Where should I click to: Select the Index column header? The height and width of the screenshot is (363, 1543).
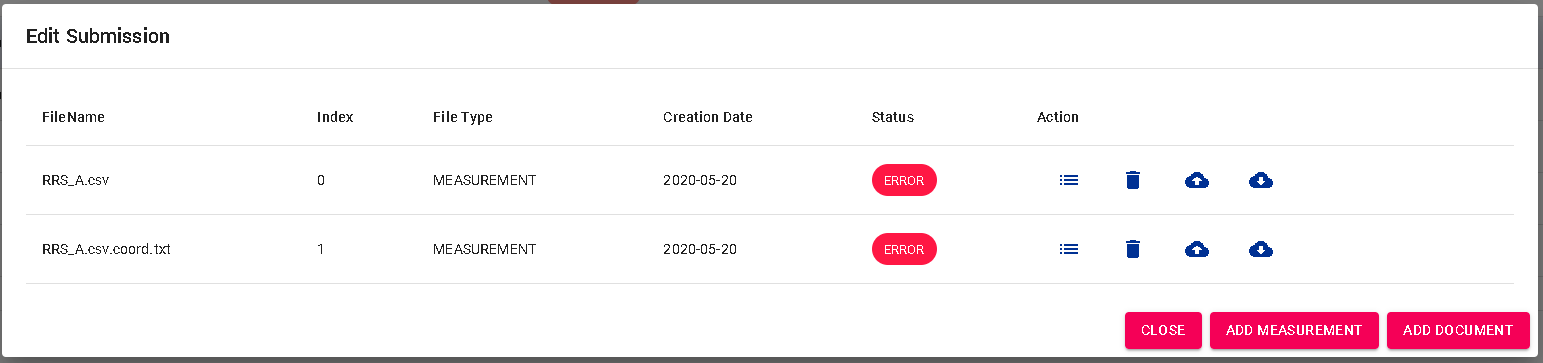point(335,117)
